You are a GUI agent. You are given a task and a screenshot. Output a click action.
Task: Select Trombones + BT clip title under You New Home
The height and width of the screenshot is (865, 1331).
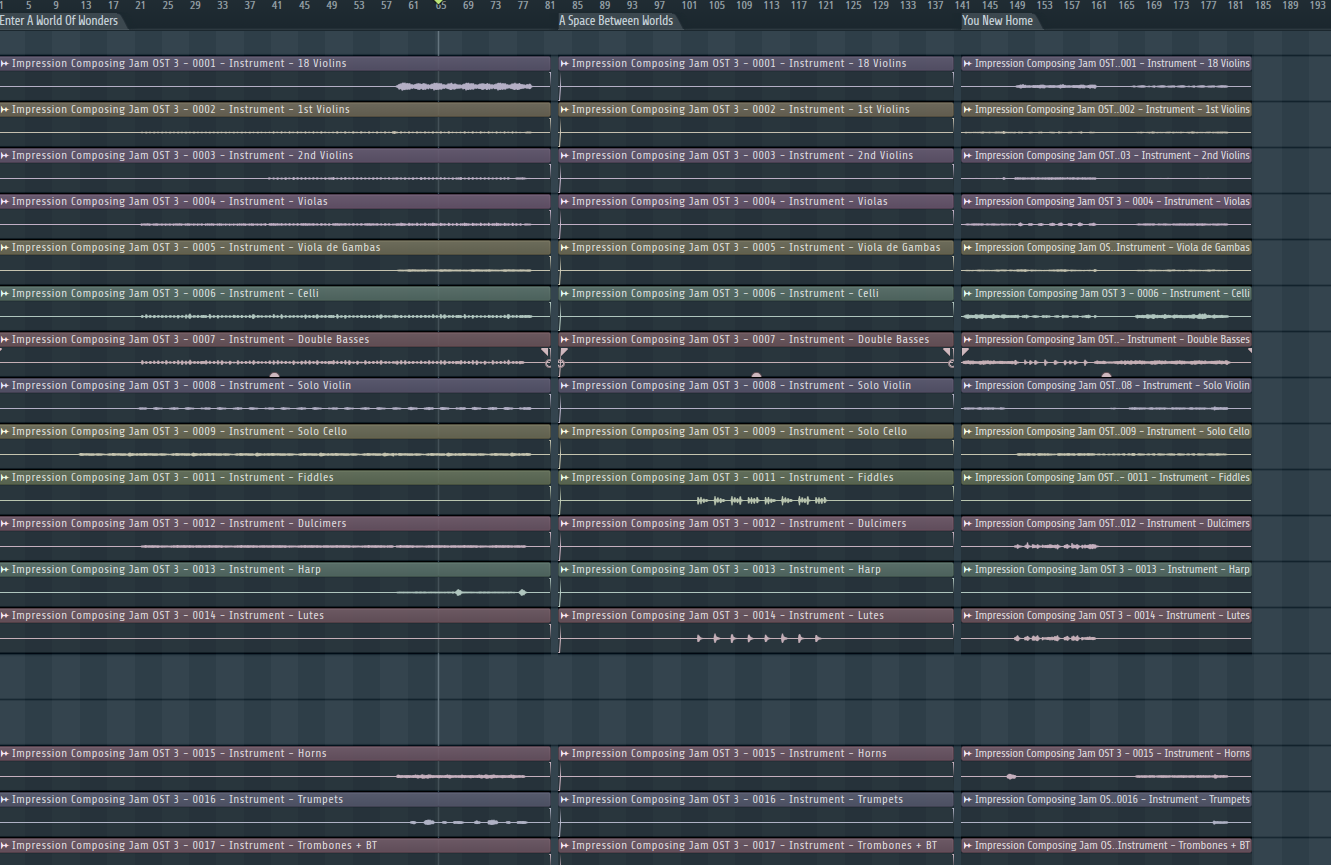pyautogui.click(x=1112, y=846)
